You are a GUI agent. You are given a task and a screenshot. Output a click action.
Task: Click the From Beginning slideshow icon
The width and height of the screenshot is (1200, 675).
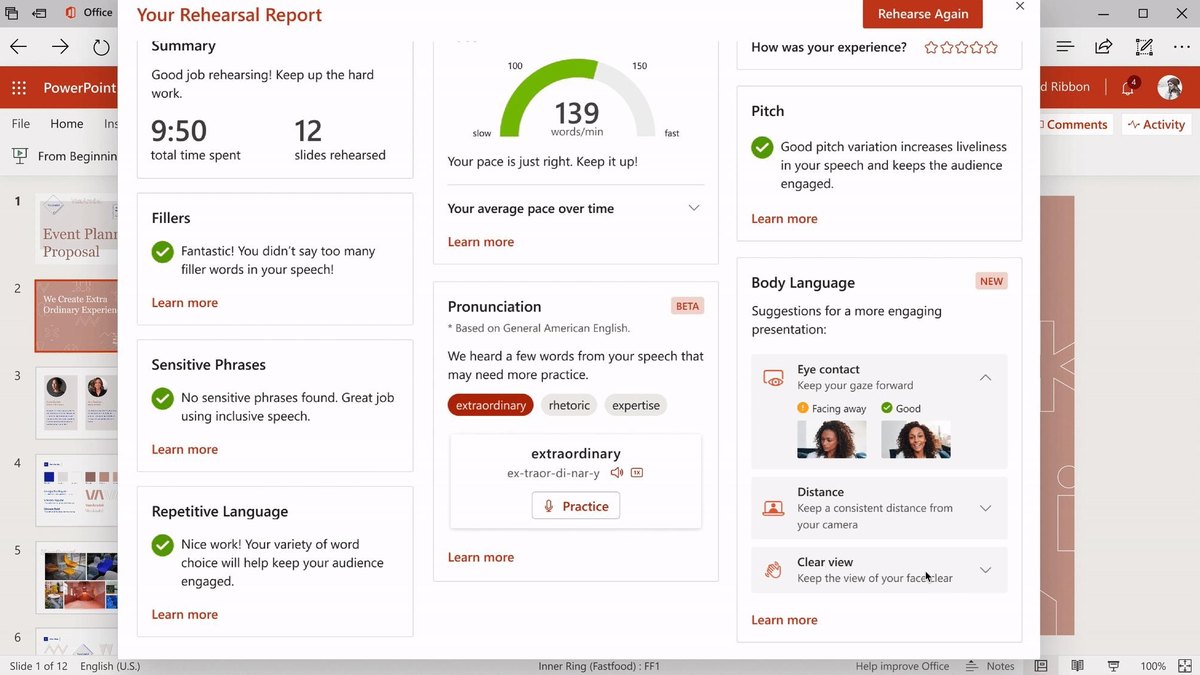(19, 156)
